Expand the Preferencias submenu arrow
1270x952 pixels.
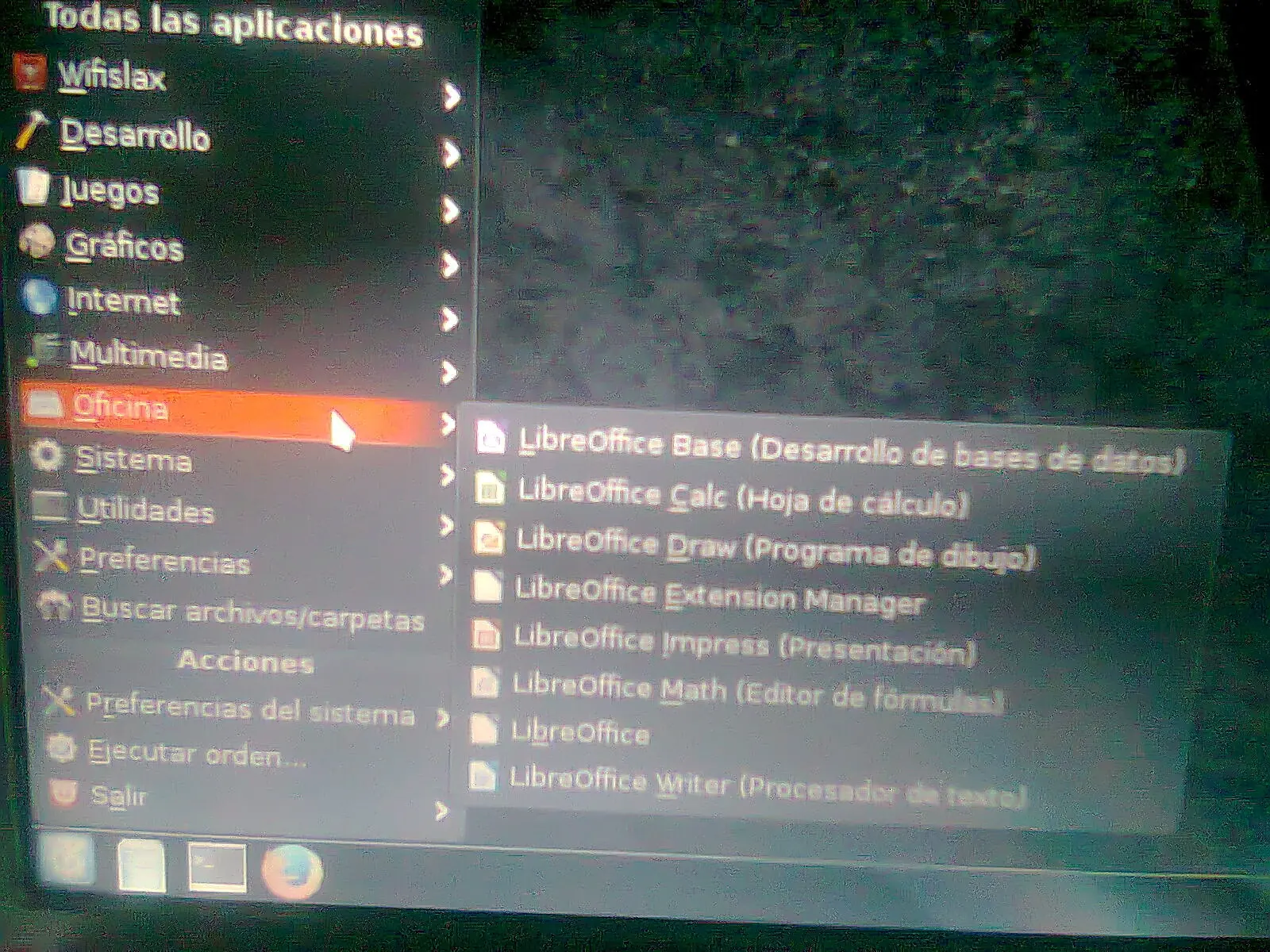pyautogui.click(x=446, y=574)
